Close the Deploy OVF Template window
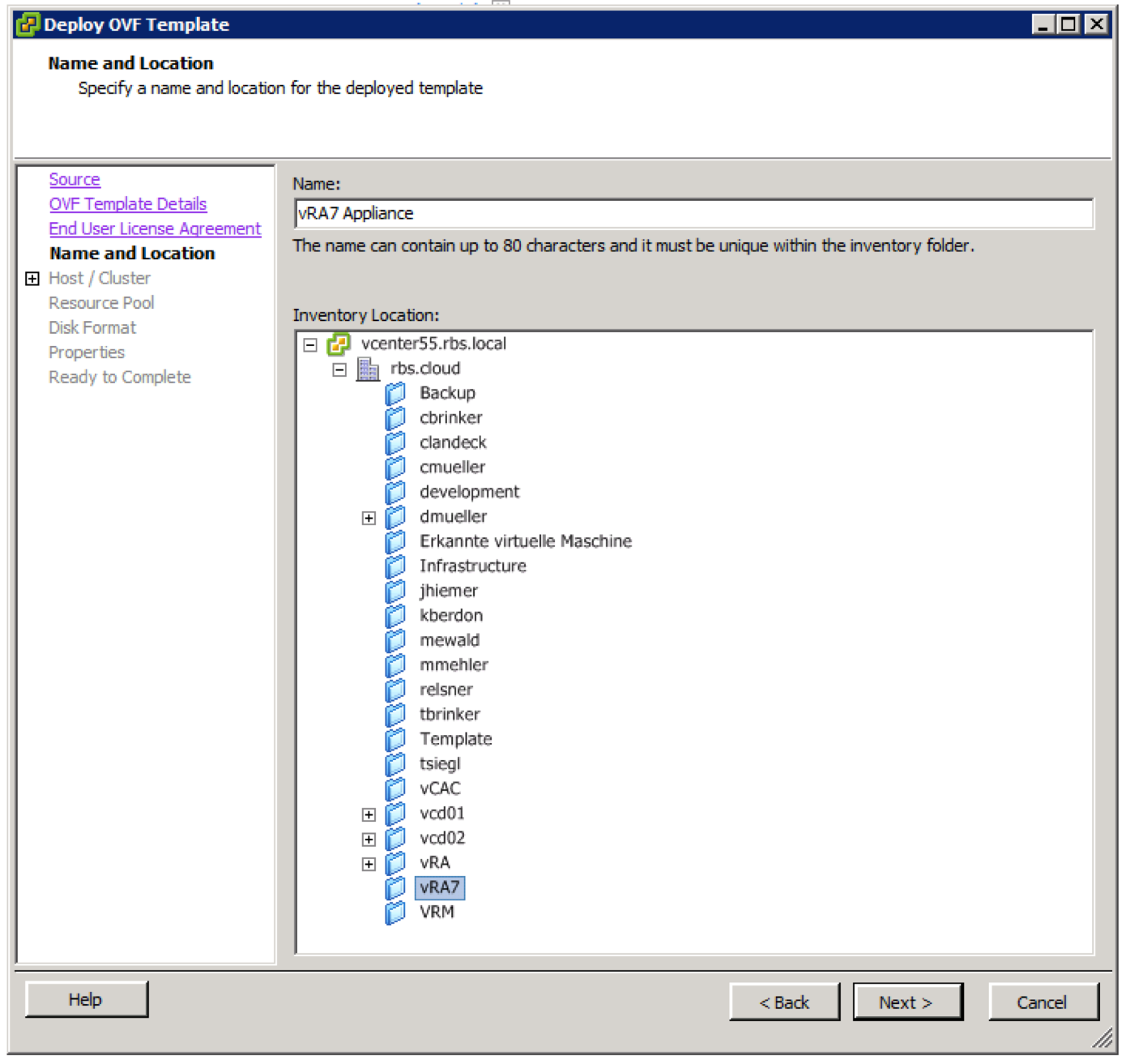Screen dimensions: 1126x1064 (x=1096, y=24)
